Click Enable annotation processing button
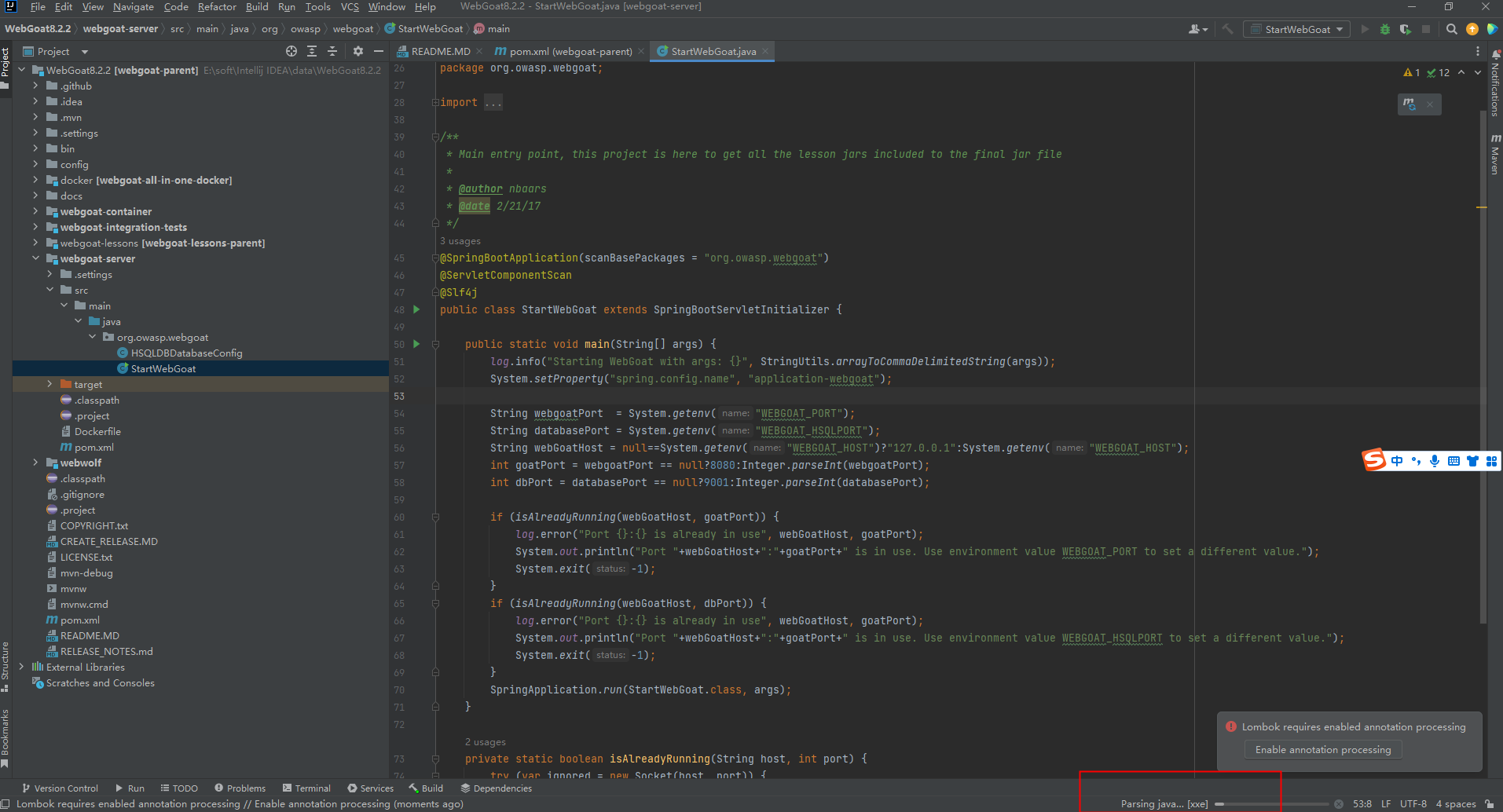Image resolution: width=1503 pixels, height=812 pixels. coord(1323,749)
